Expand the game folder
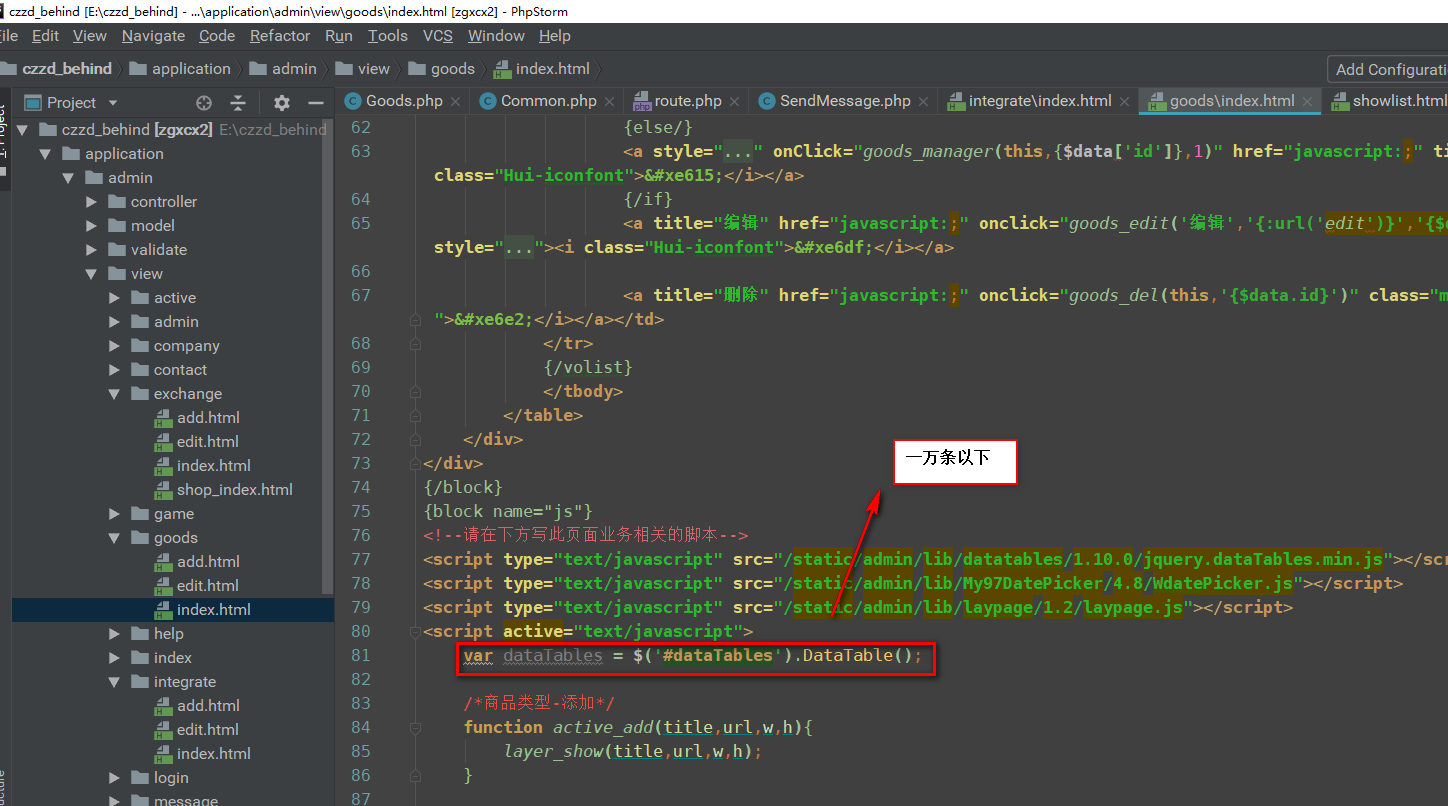Screen dimensions: 1448x806 [x=115, y=514]
